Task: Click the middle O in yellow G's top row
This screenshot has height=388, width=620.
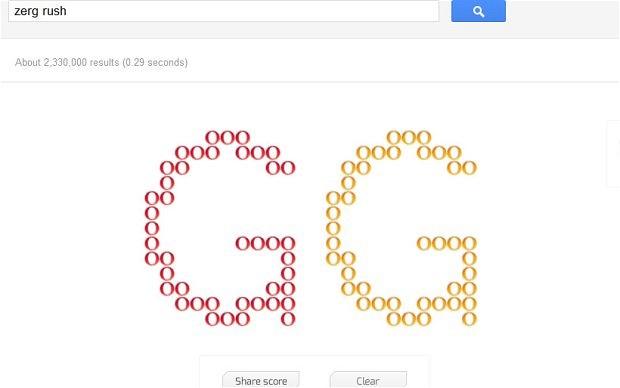Action: tap(409, 138)
